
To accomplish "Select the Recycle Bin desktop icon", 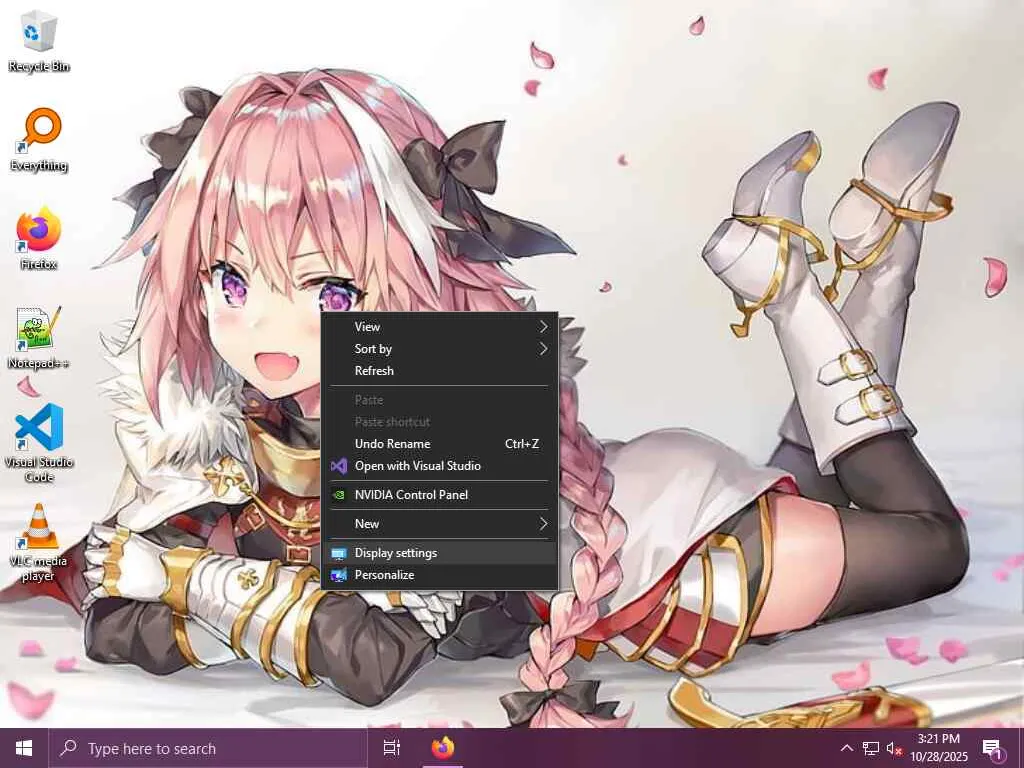I will (x=39, y=42).
